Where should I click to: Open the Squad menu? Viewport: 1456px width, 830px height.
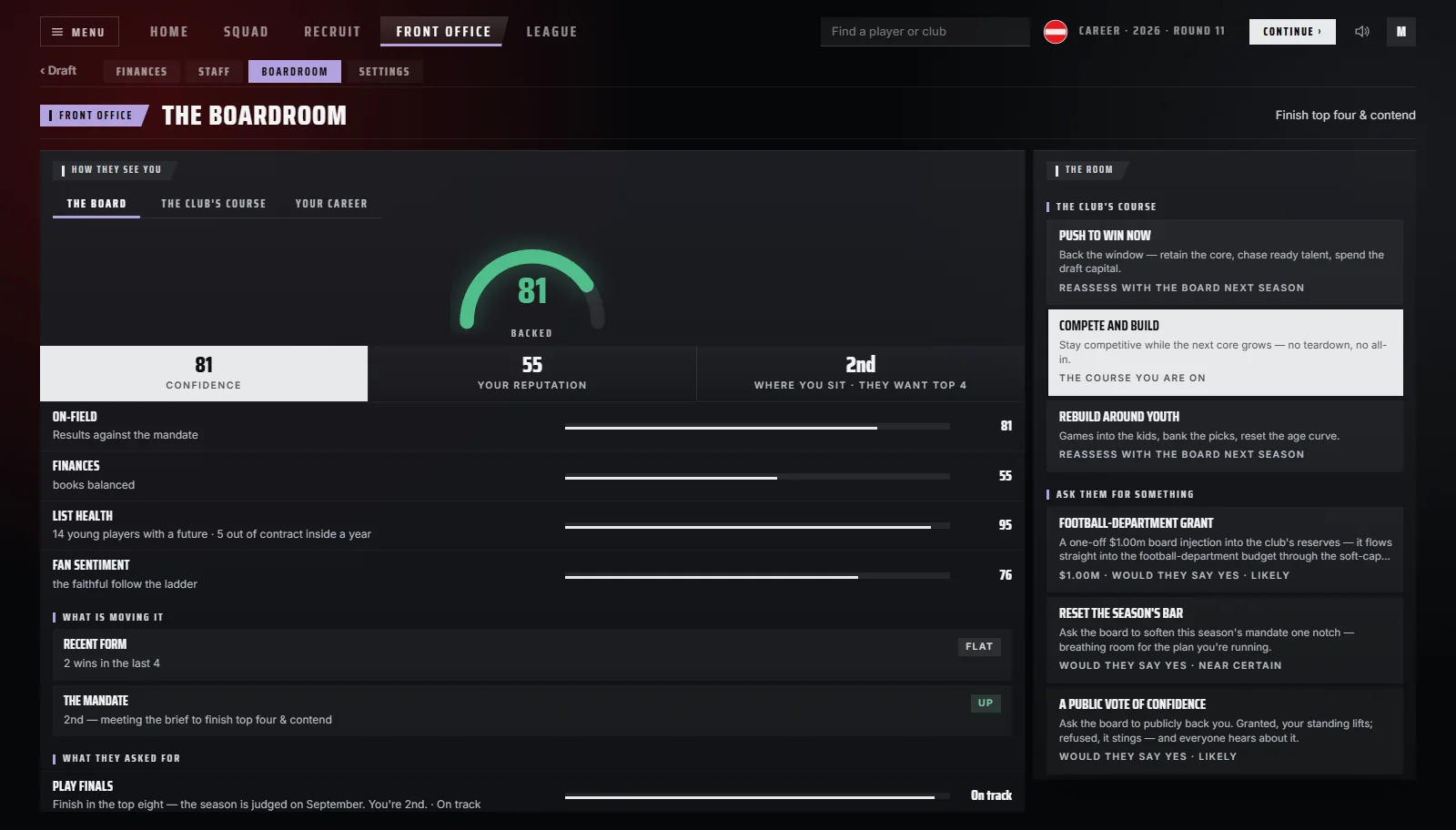tap(246, 32)
